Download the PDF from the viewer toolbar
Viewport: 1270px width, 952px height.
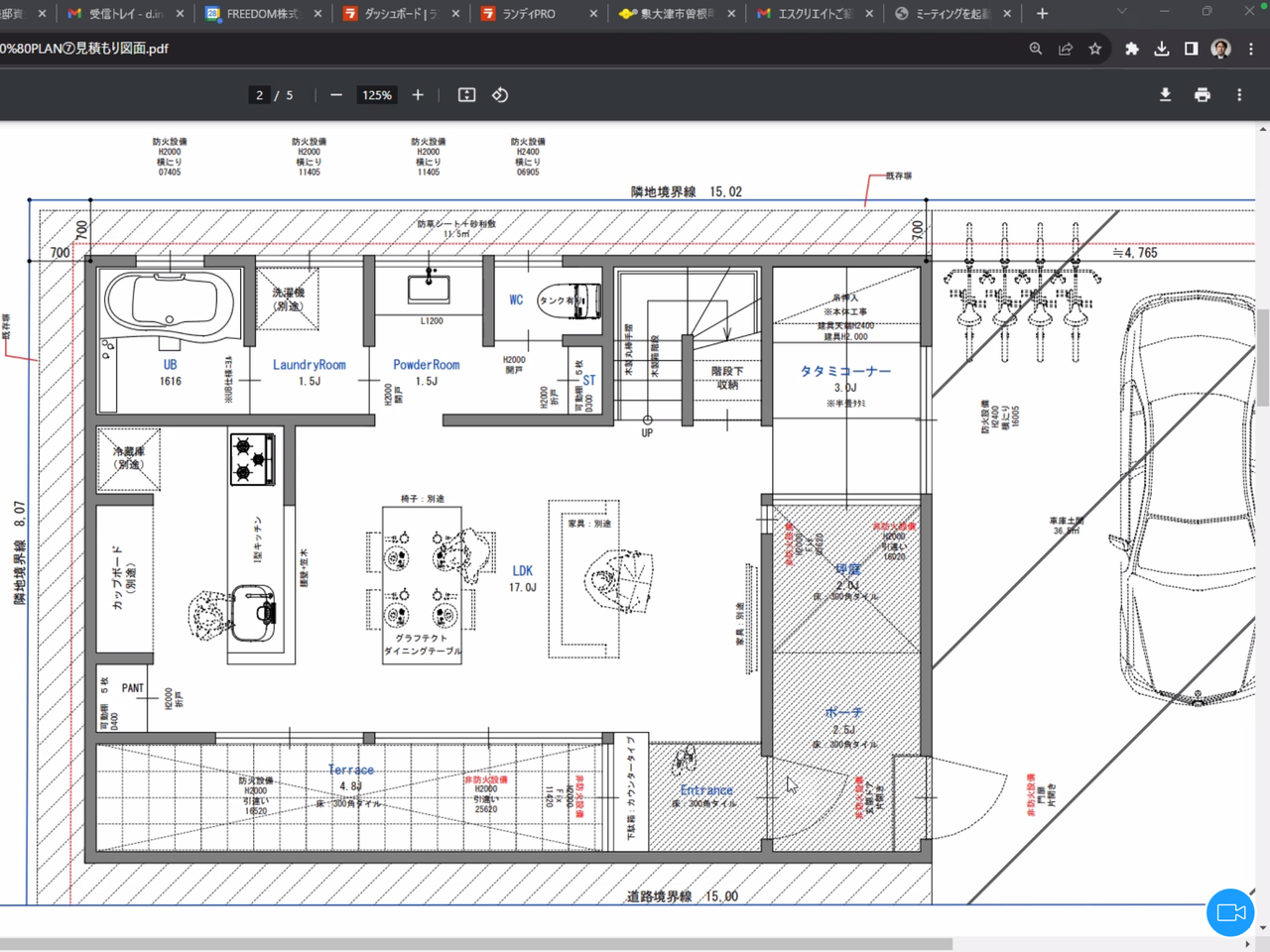click(1165, 95)
